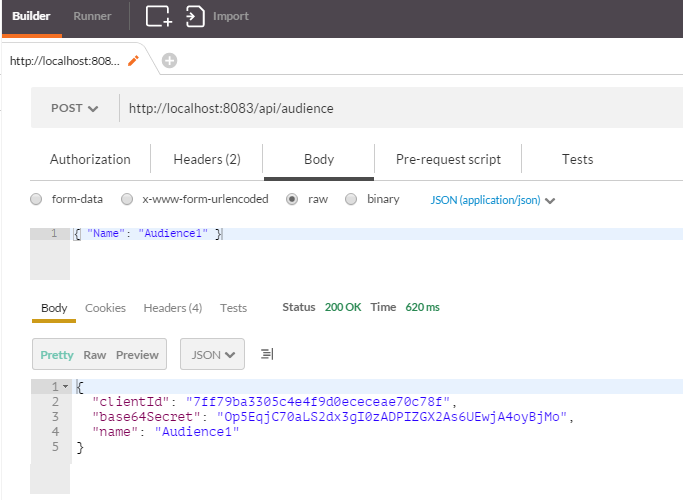Open the Authorization tab
Screen dimensions: 689x500
(x=90, y=159)
